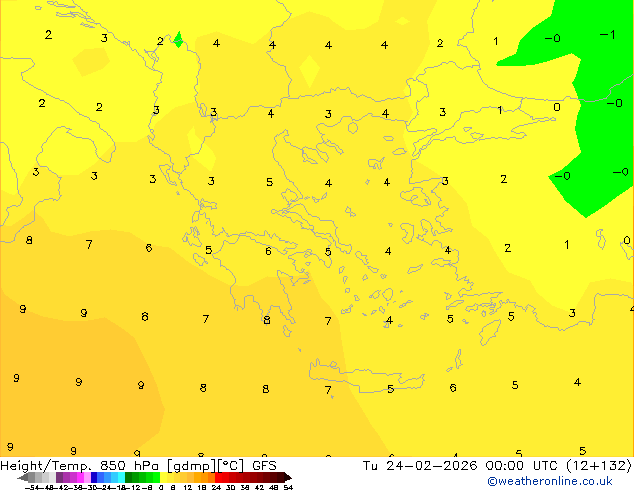The width and height of the screenshot is (634, 490).
Task: Select the dark blue legend swatch
Action: coord(94,477)
